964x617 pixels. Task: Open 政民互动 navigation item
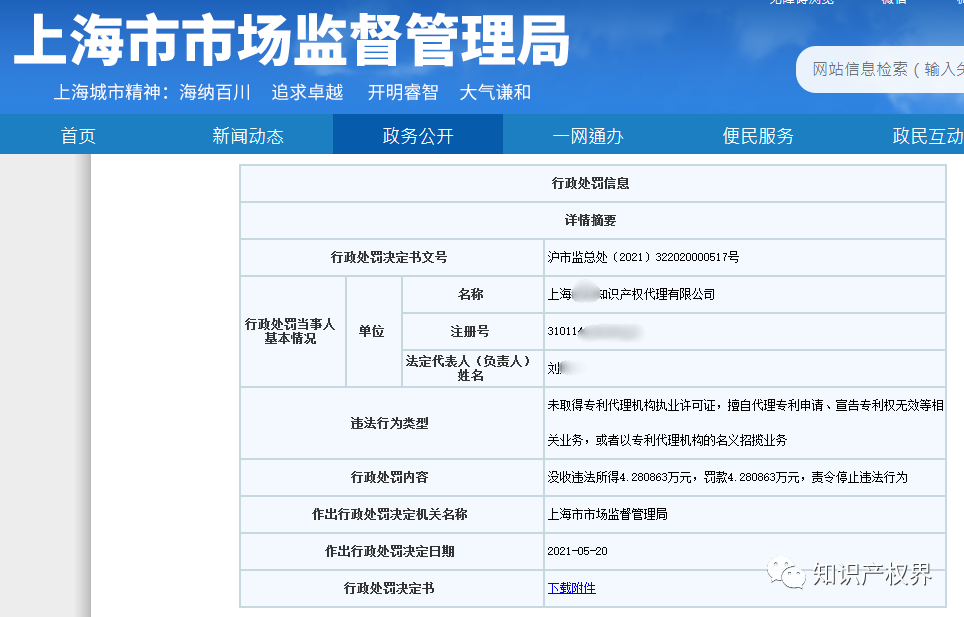928,136
